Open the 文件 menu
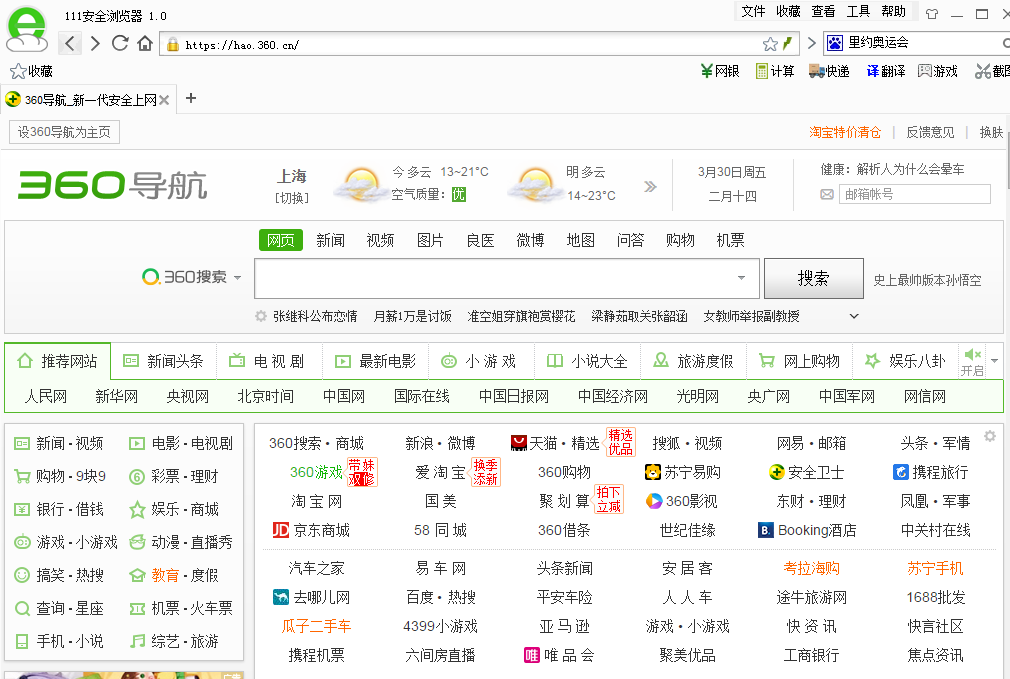The image size is (1010, 679). tap(753, 11)
